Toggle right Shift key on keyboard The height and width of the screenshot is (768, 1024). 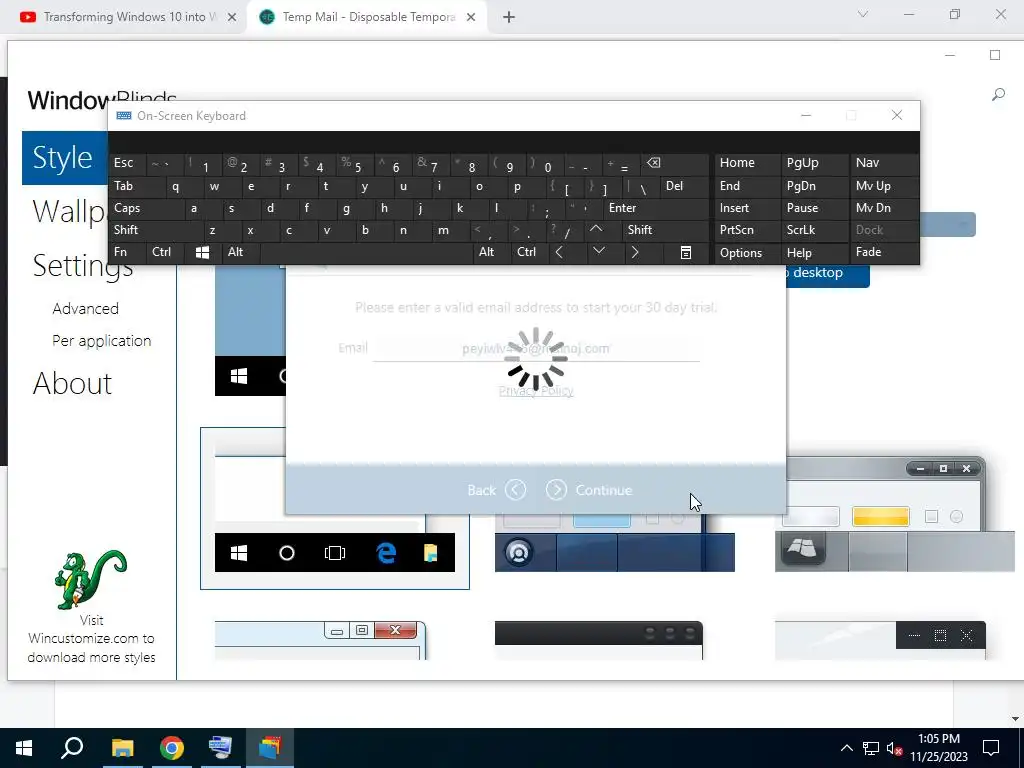[x=665, y=230]
